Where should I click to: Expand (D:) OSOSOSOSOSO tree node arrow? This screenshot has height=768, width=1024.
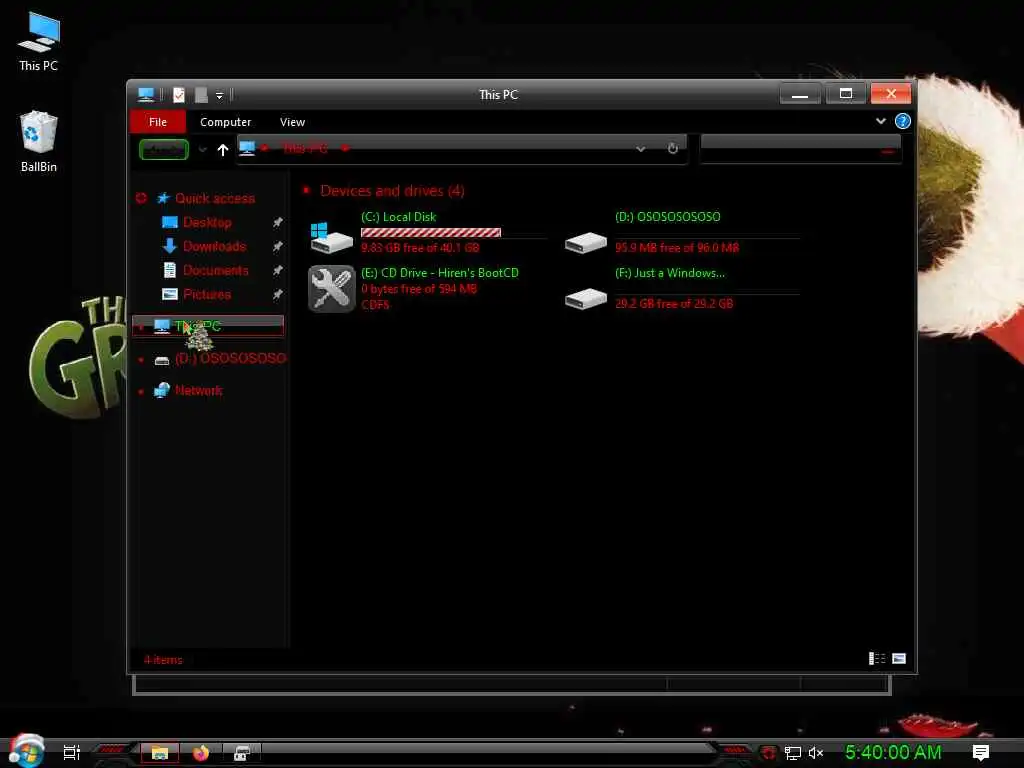[x=141, y=359]
